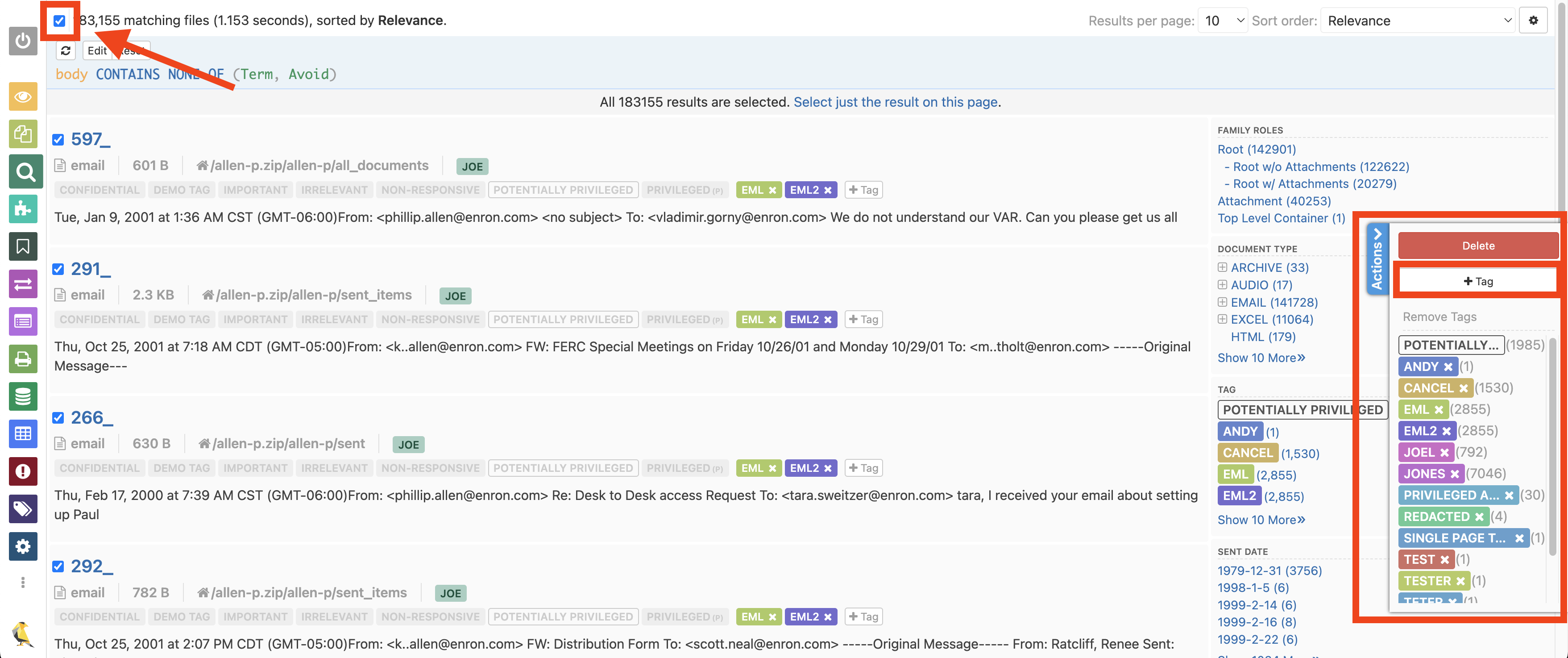Remove the CANCEL tag from selected results
1568x658 pixels.
[x=1463, y=388]
